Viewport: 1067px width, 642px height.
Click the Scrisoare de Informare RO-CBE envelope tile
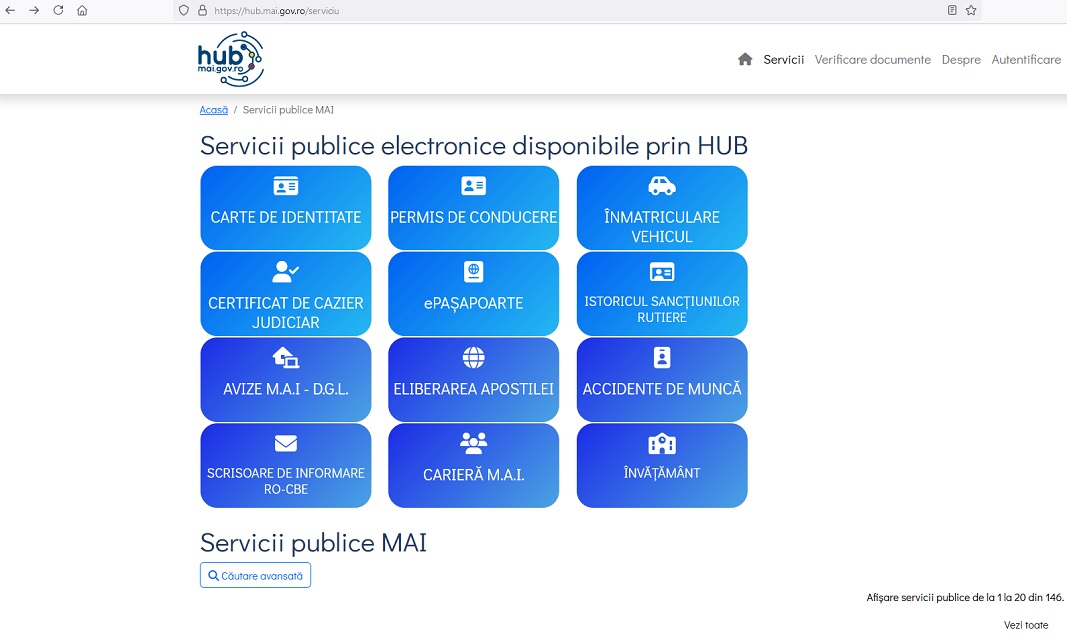286,466
